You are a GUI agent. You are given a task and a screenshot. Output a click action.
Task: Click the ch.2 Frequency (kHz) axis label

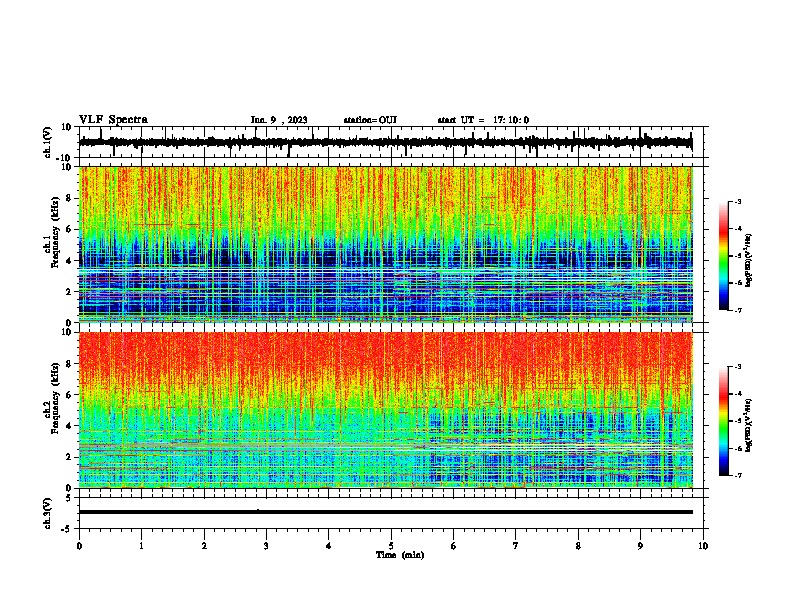click(x=52, y=398)
